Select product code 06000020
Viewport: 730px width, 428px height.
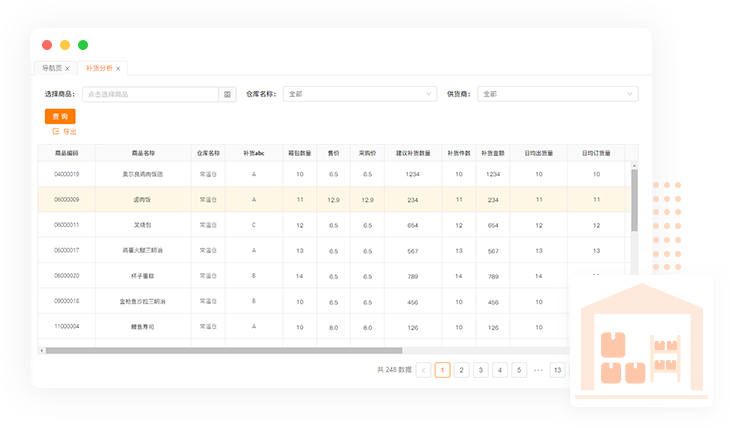(x=67, y=276)
